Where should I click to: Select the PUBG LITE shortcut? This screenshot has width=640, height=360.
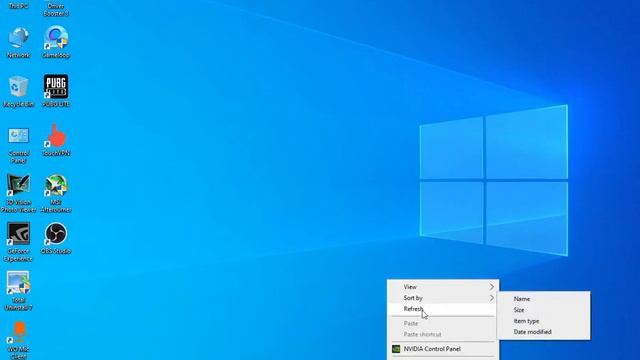[x=56, y=91]
